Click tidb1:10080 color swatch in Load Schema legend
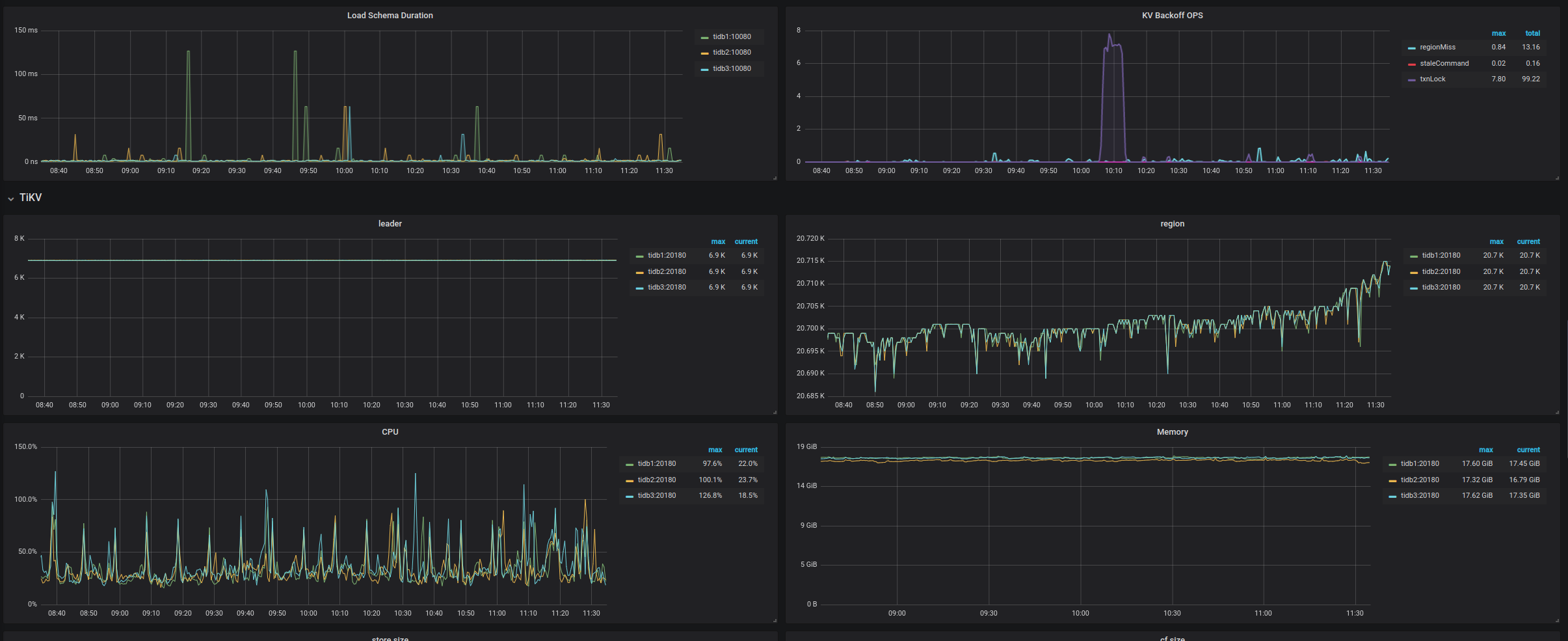Screen dimensions: 1568x641 (x=704, y=38)
